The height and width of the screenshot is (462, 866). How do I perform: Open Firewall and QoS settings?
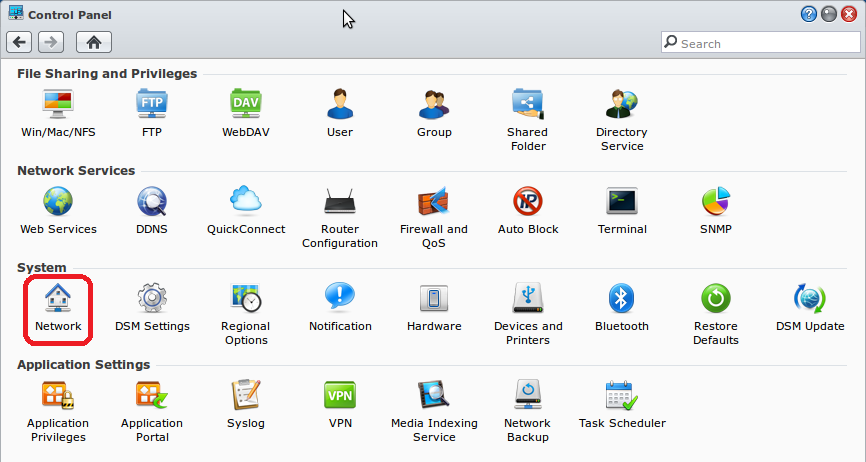434,201
